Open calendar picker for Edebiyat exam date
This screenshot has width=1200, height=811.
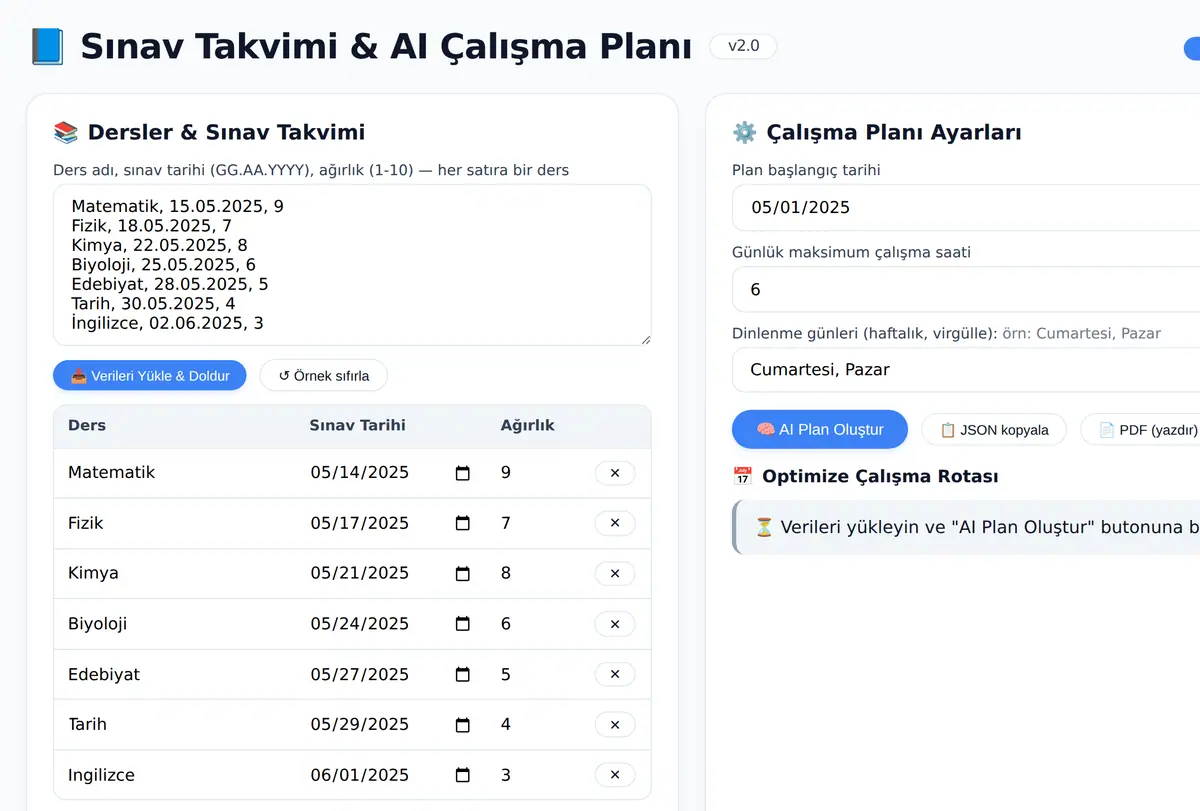[x=462, y=675]
